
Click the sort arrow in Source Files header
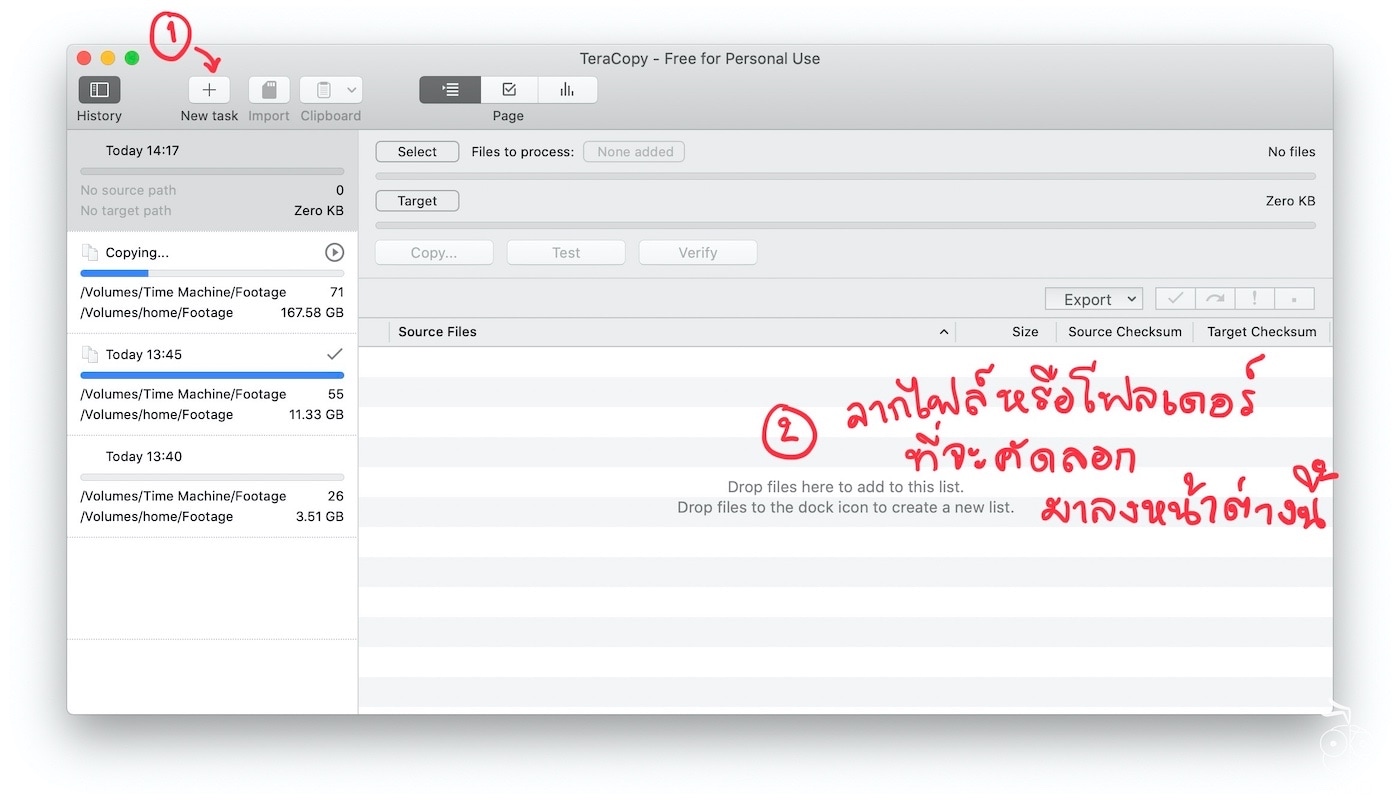[x=943, y=332]
